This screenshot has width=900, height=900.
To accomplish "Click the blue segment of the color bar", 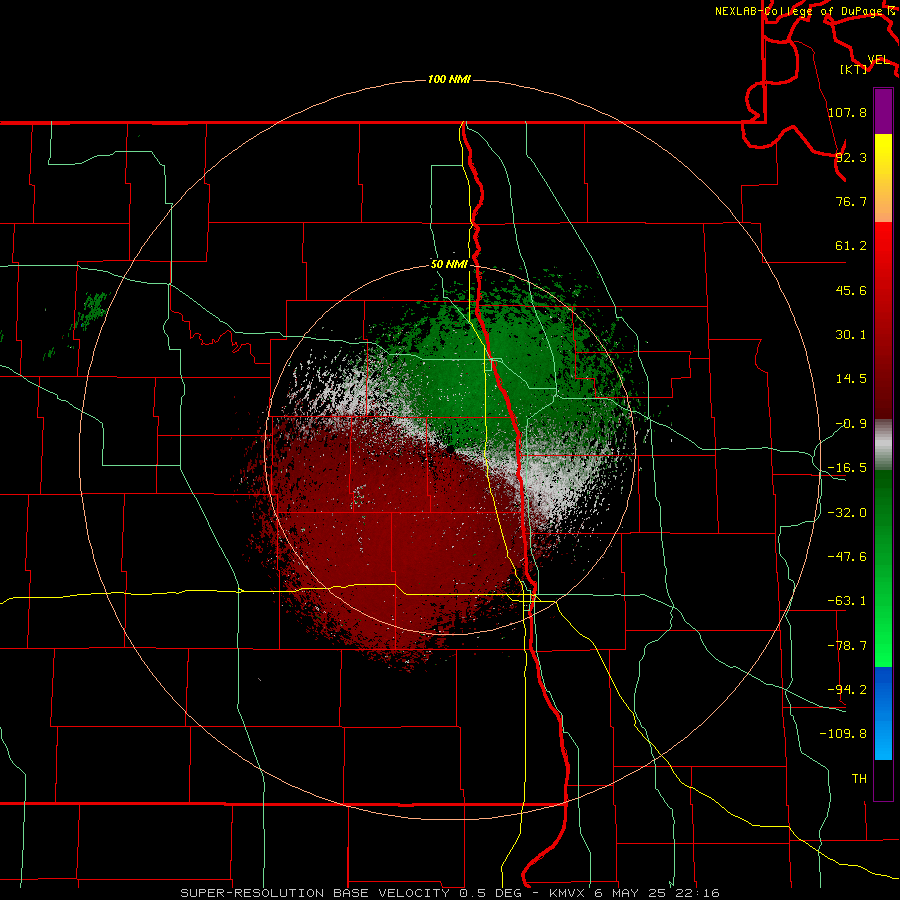I will tap(883, 713).
